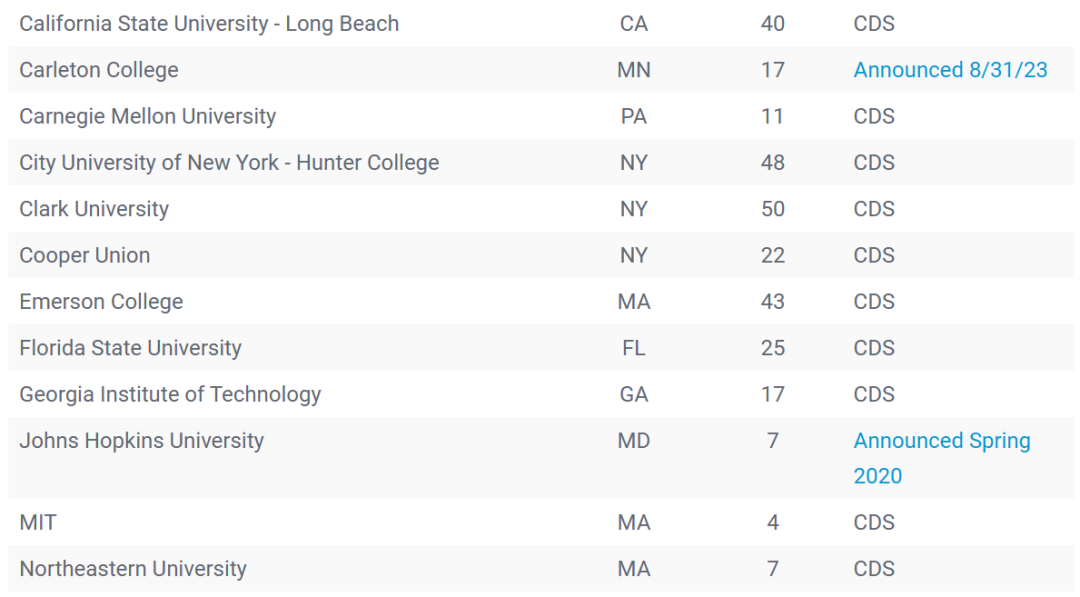Select the MIT row name
The image size is (1080, 597).
38,523
